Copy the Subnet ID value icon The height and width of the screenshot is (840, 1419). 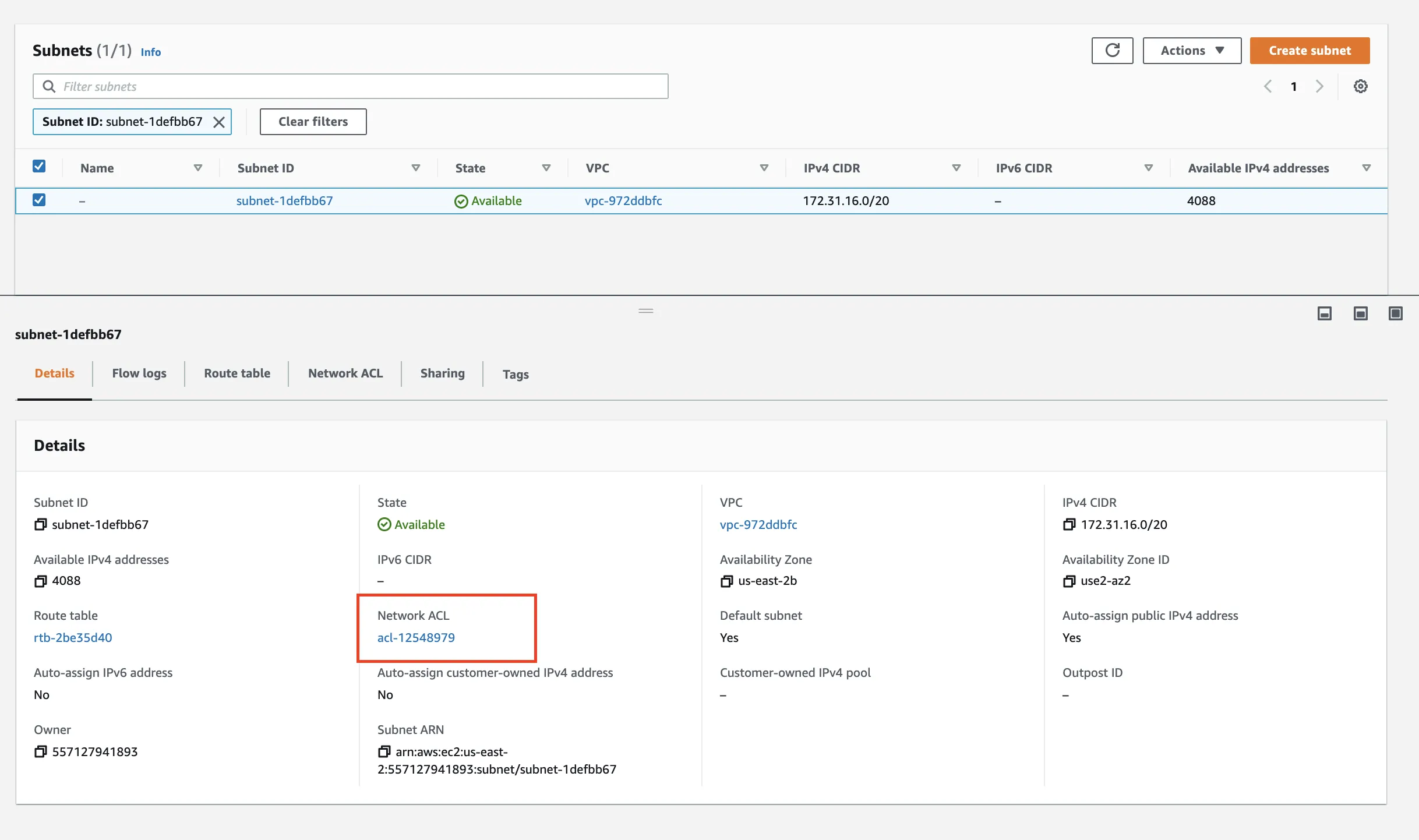tap(40, 525)
